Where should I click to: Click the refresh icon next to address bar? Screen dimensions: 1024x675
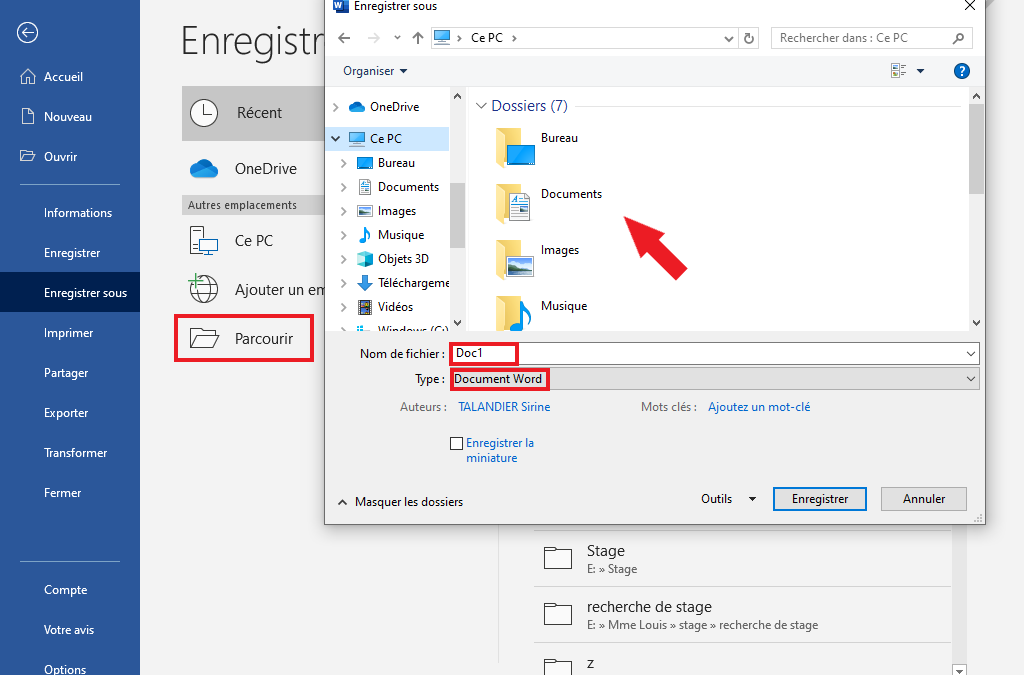750,38
